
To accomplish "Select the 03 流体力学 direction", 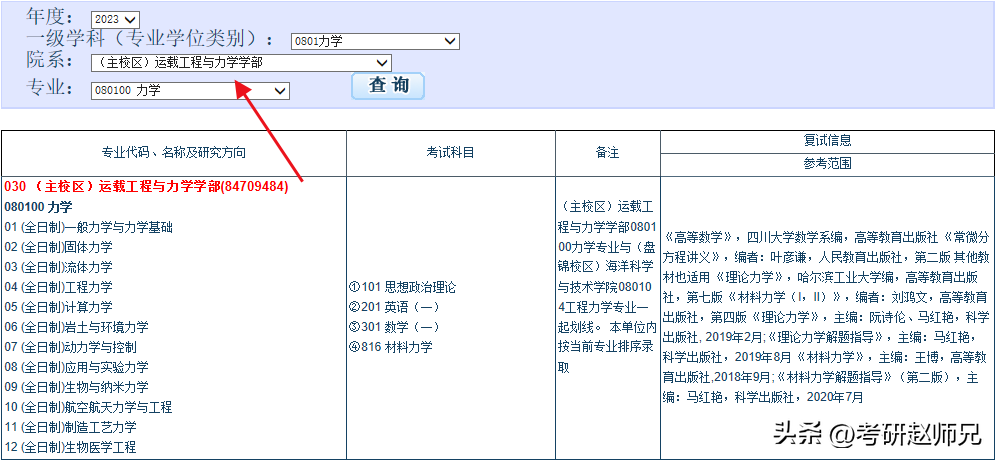I will 58,267.
